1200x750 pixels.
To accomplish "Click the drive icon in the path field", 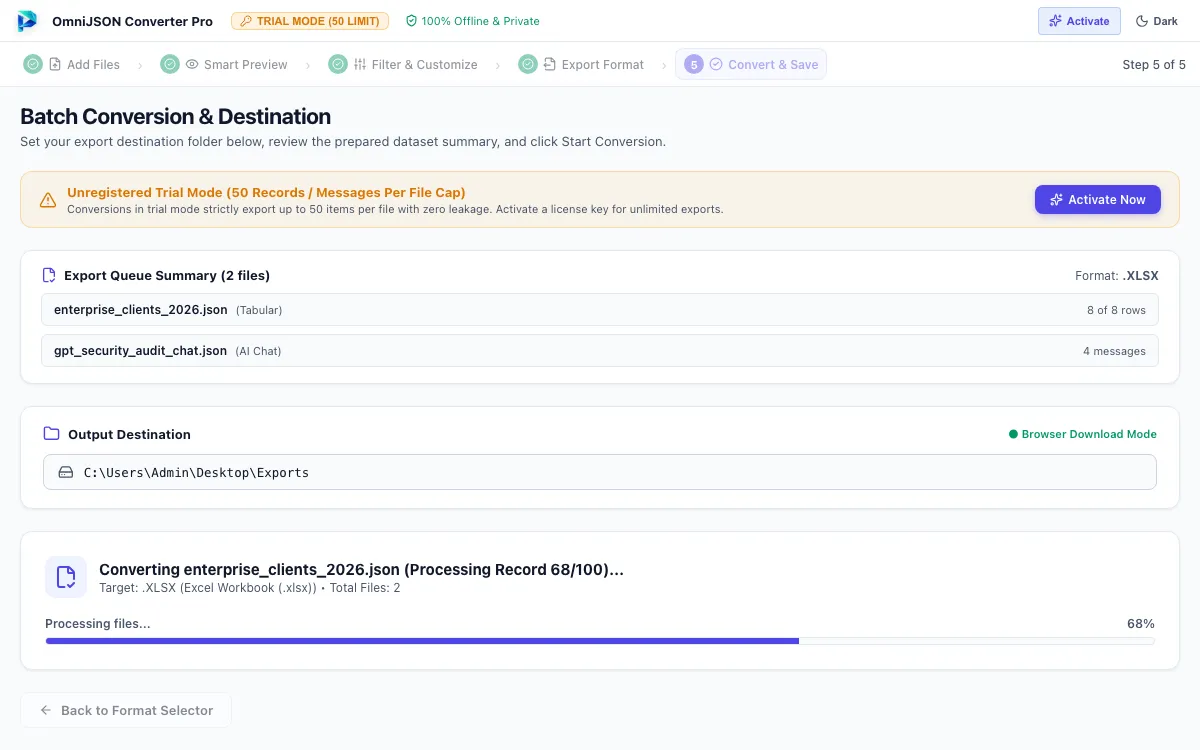I will coord(66,472).
